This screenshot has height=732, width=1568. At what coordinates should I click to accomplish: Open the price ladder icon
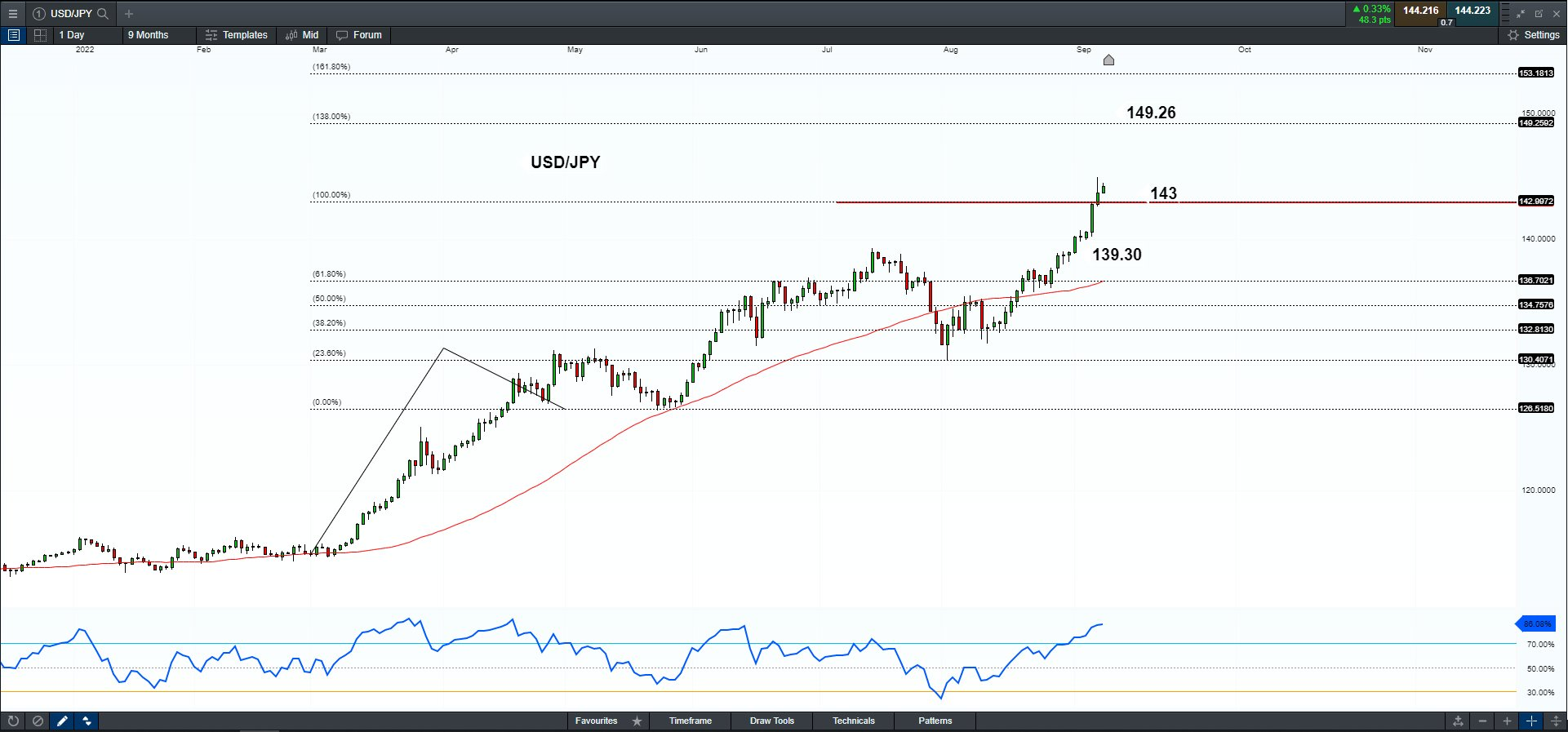point(1505,13)
